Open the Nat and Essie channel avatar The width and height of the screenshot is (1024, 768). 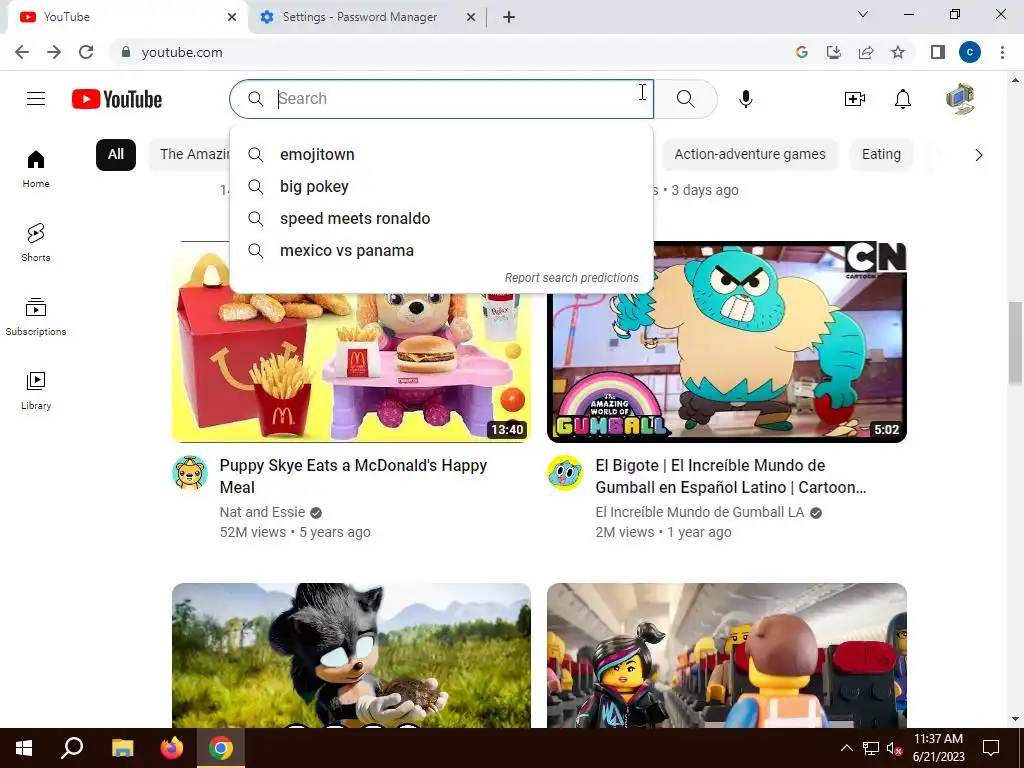[x=190, y=472]
